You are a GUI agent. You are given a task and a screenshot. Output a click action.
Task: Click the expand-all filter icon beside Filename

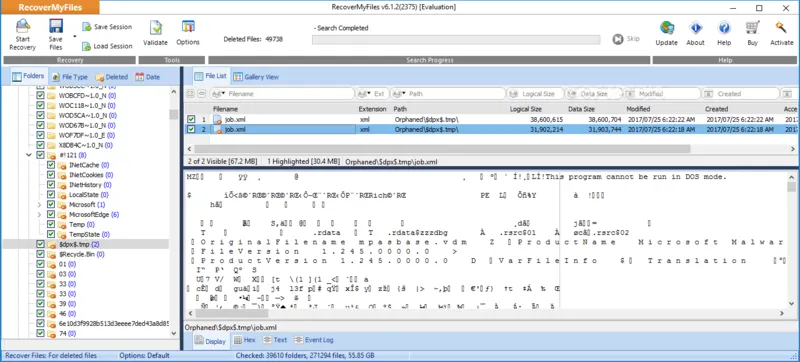[190, 94]
